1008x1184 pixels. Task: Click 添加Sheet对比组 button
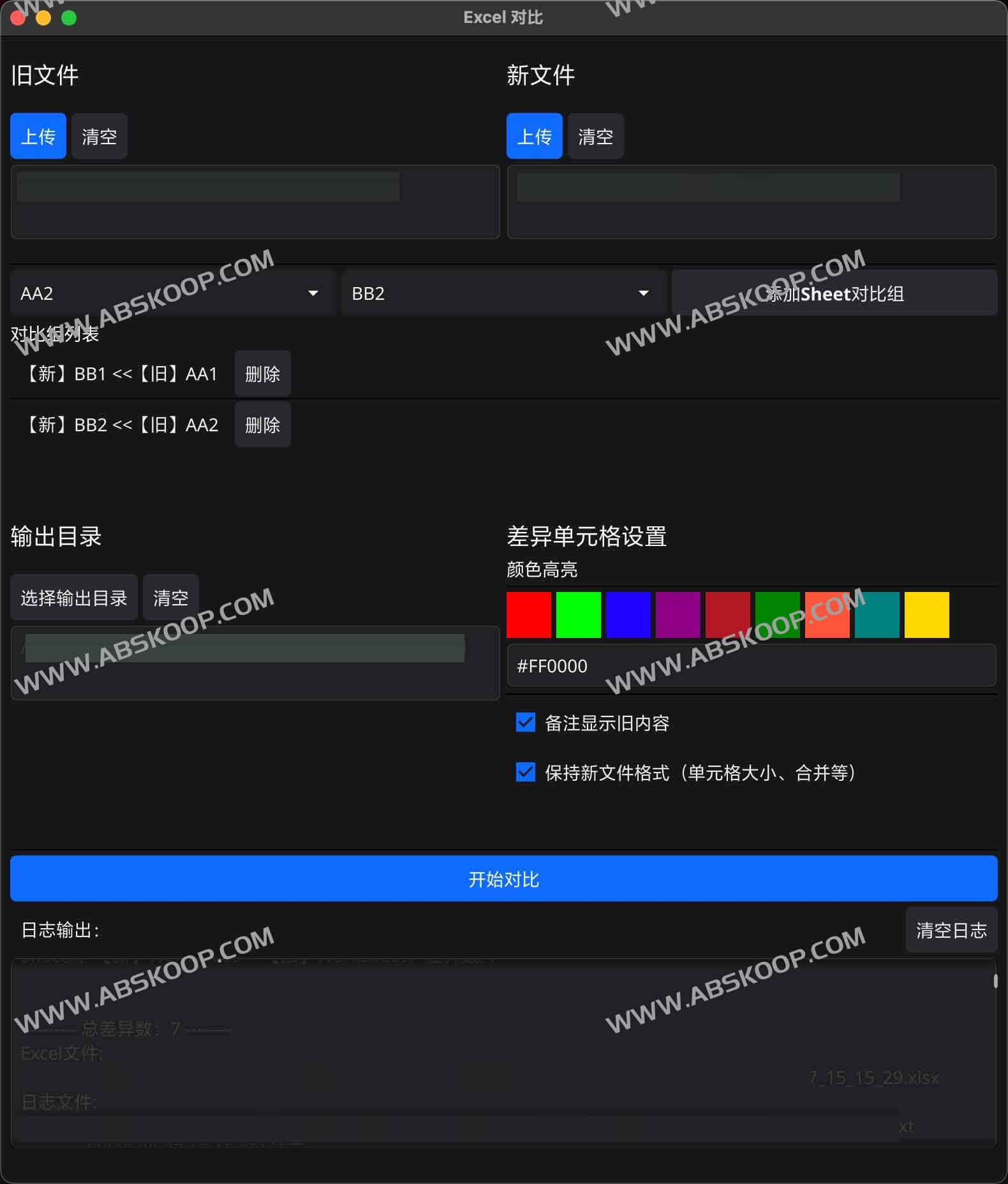[834, 293]
